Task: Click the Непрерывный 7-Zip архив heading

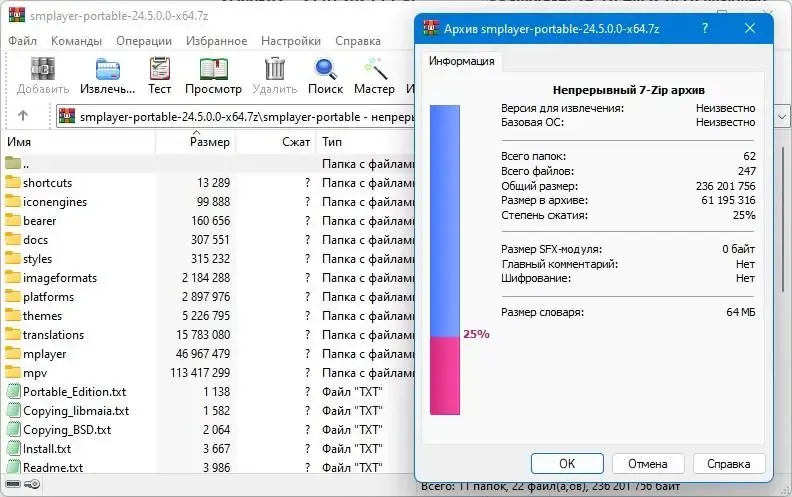Action: pos(628,90)
